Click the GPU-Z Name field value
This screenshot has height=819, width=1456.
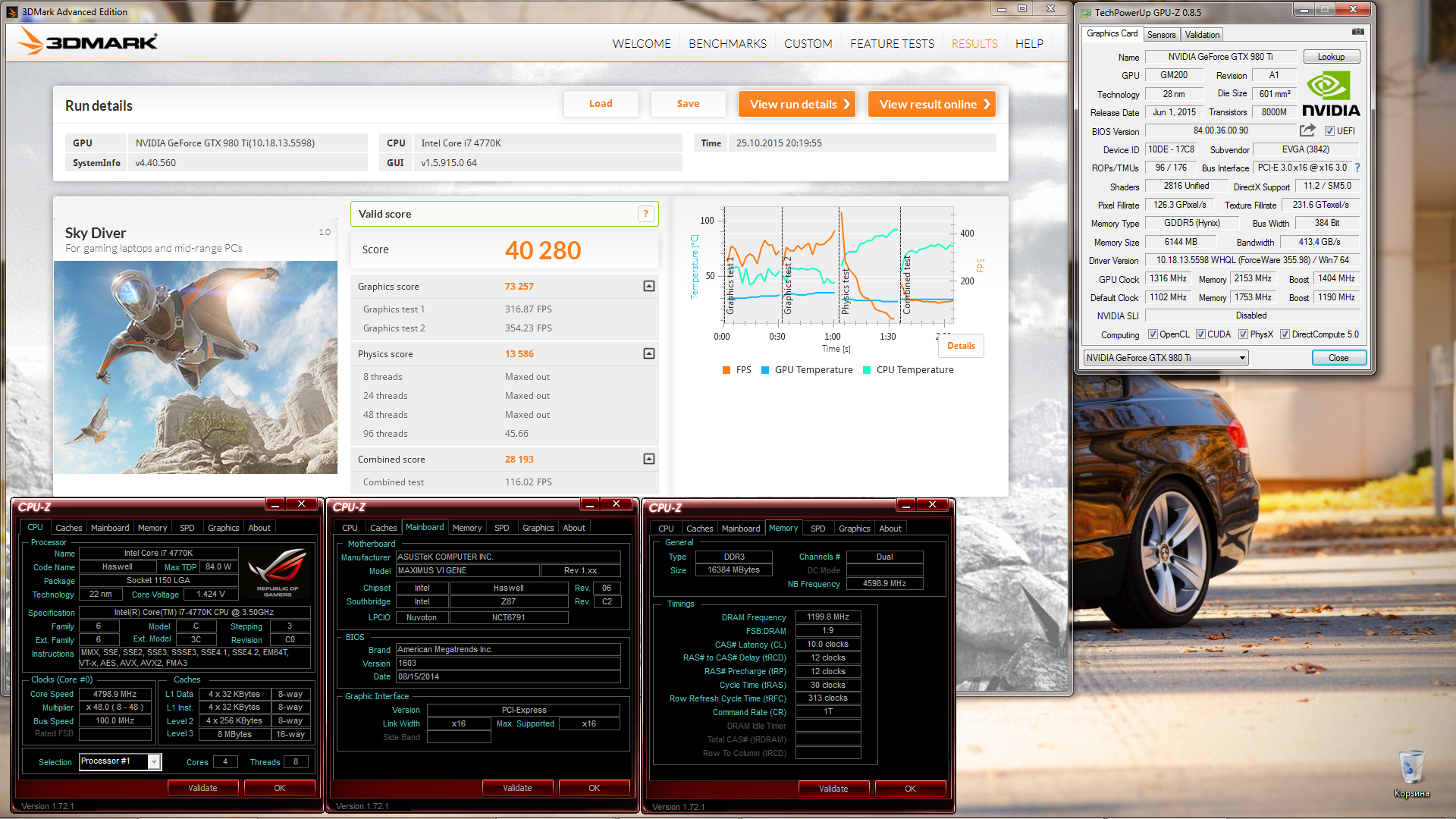1220,57
